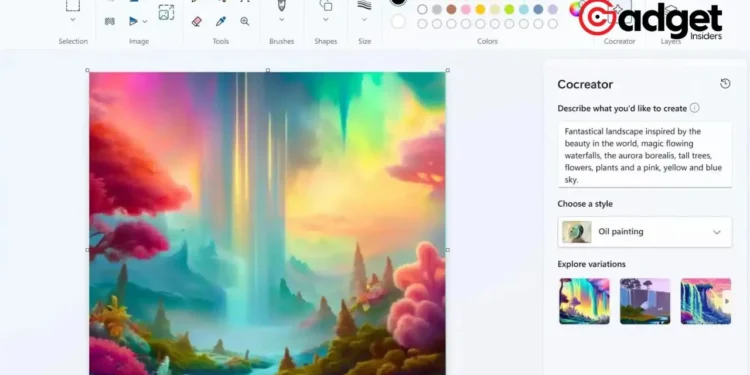Open the Shapes gallery icon

tap(326, 5)
